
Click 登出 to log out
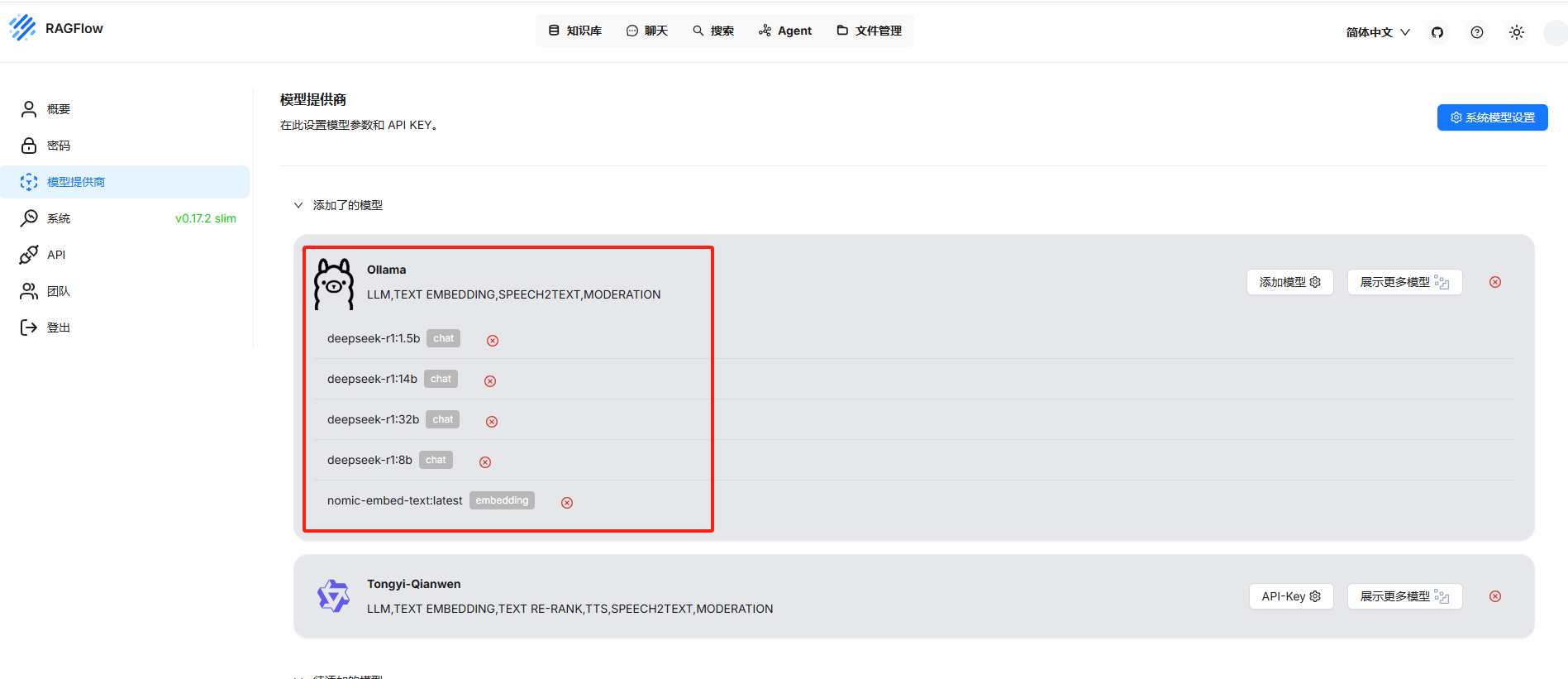[125, 328]
